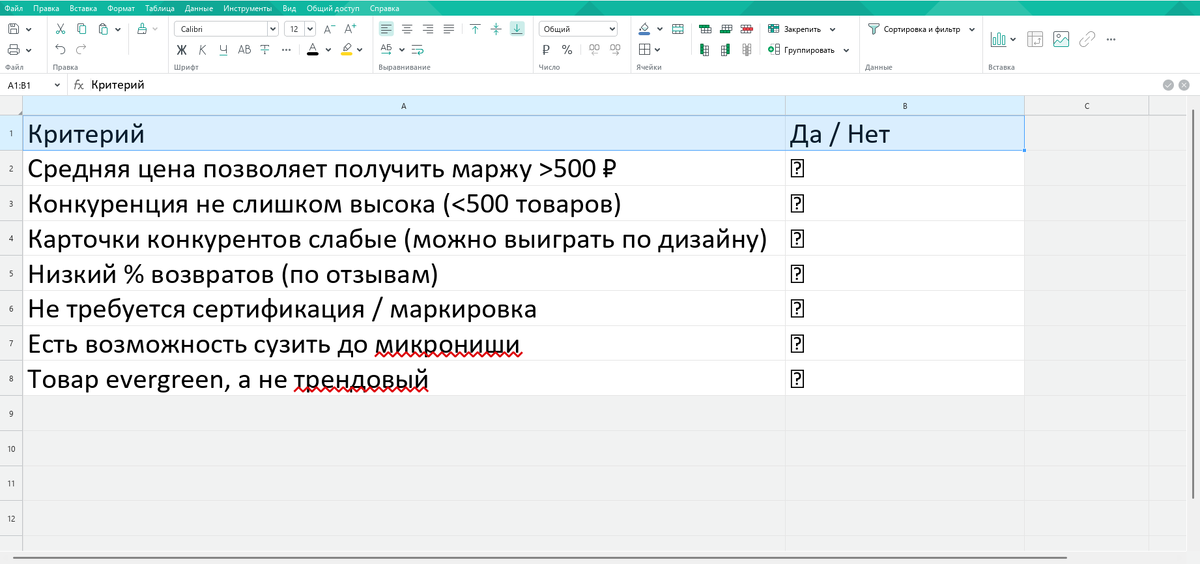Viewport: 1200px width, 564px height.
Task: Insert a hyperlink
Action: 1087,39
